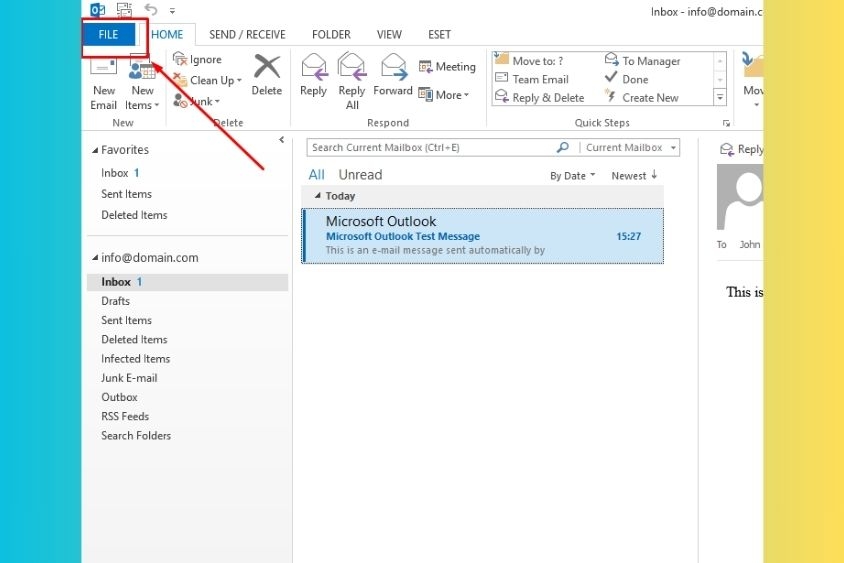This screenshot has width=844, height=563.
Task: Click the Search Current Mailbox field
Action: (x=431, y=147)
